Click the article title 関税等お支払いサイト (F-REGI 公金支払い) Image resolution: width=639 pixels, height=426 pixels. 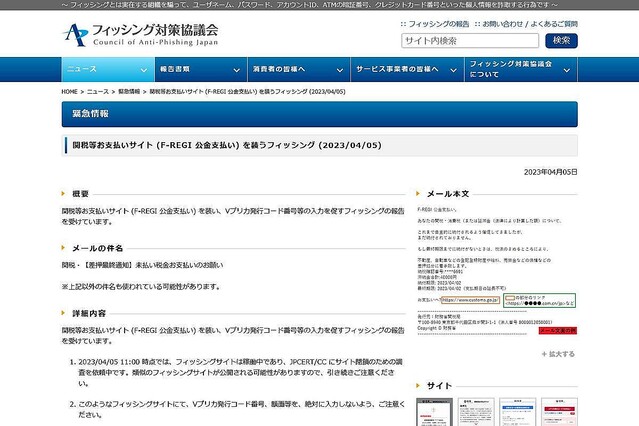coord(227,145)
